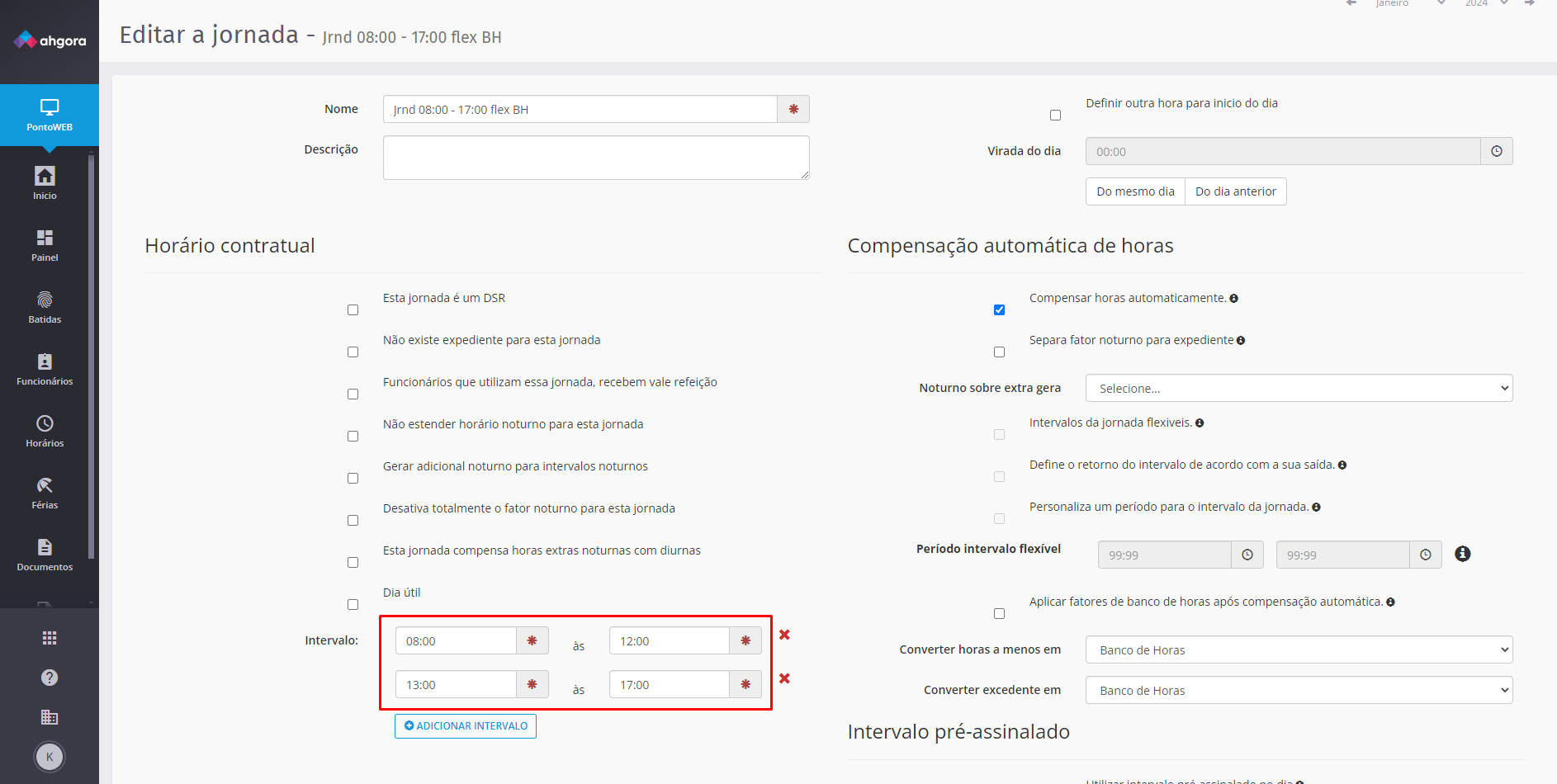Toggle the Dia útil checkbox
This screenshot has height=784, width=1557.
coord(353,605)
